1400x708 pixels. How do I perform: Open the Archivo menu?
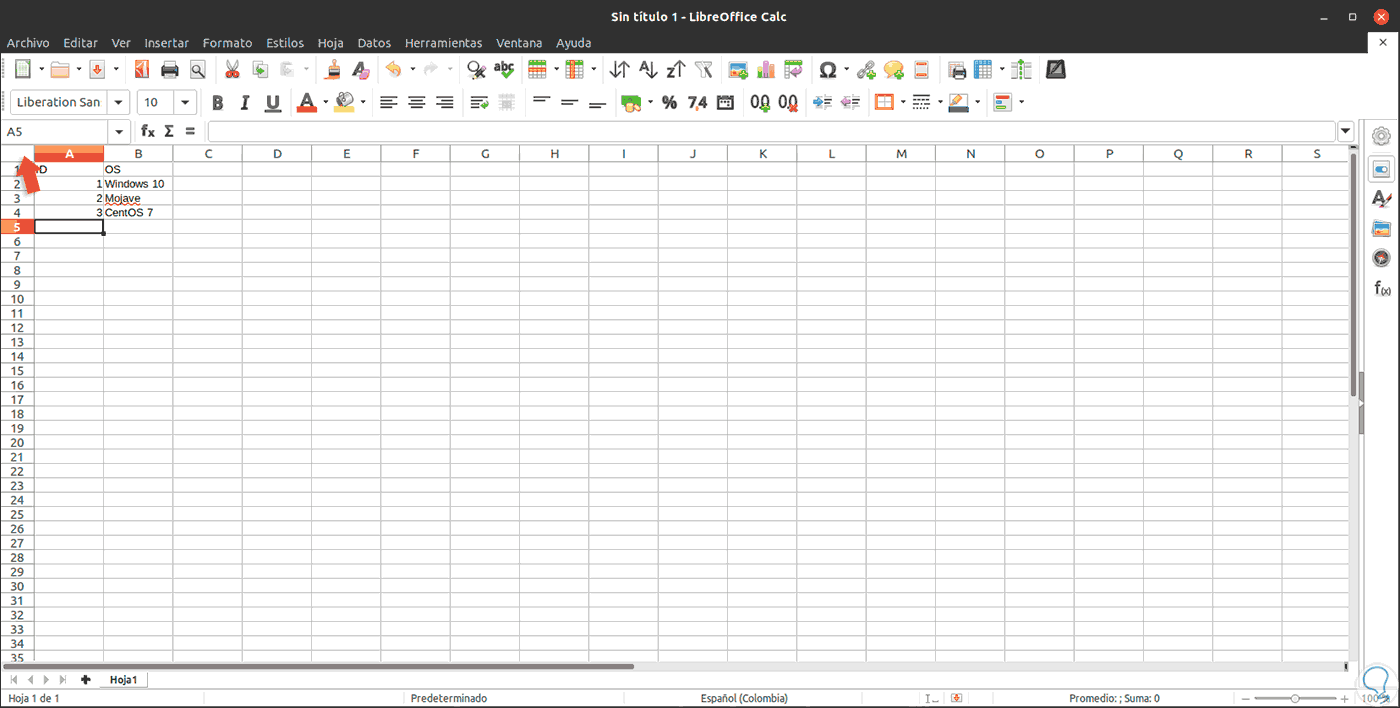[28, 43]
